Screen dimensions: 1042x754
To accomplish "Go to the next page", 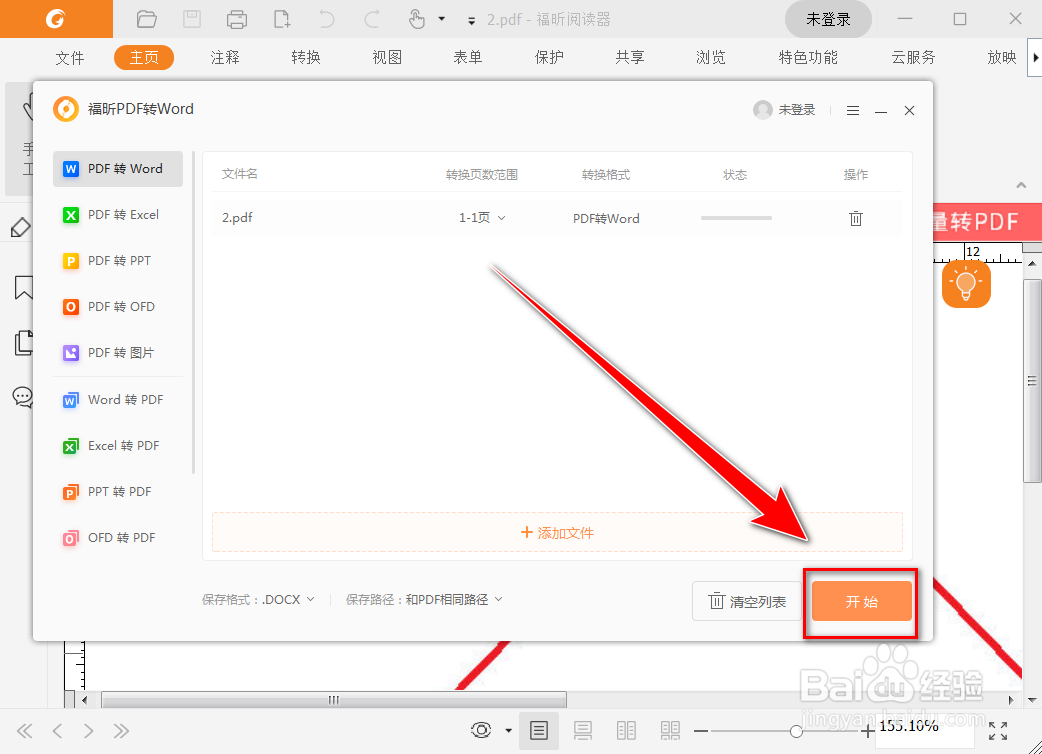I will (88, 731).
